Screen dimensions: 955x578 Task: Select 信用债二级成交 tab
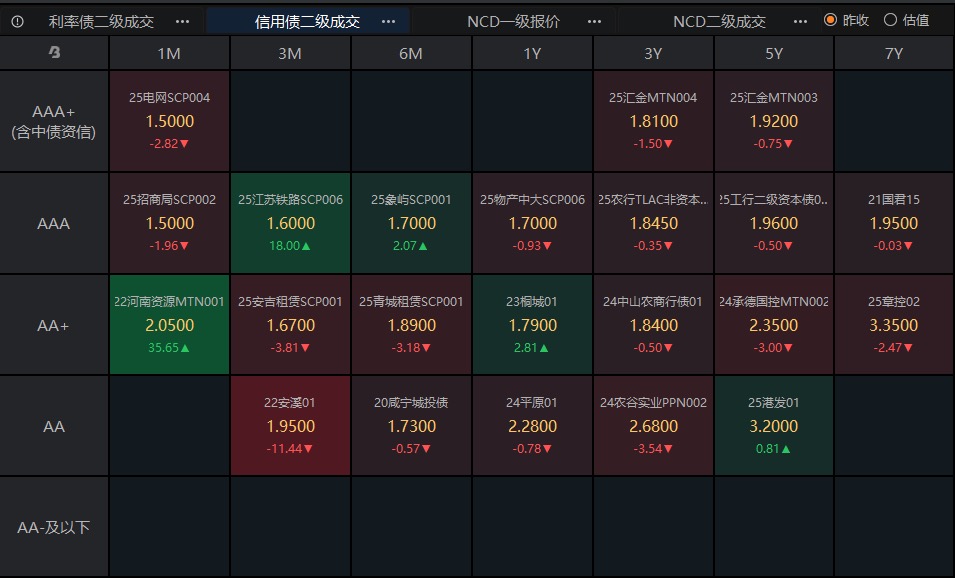307,22
